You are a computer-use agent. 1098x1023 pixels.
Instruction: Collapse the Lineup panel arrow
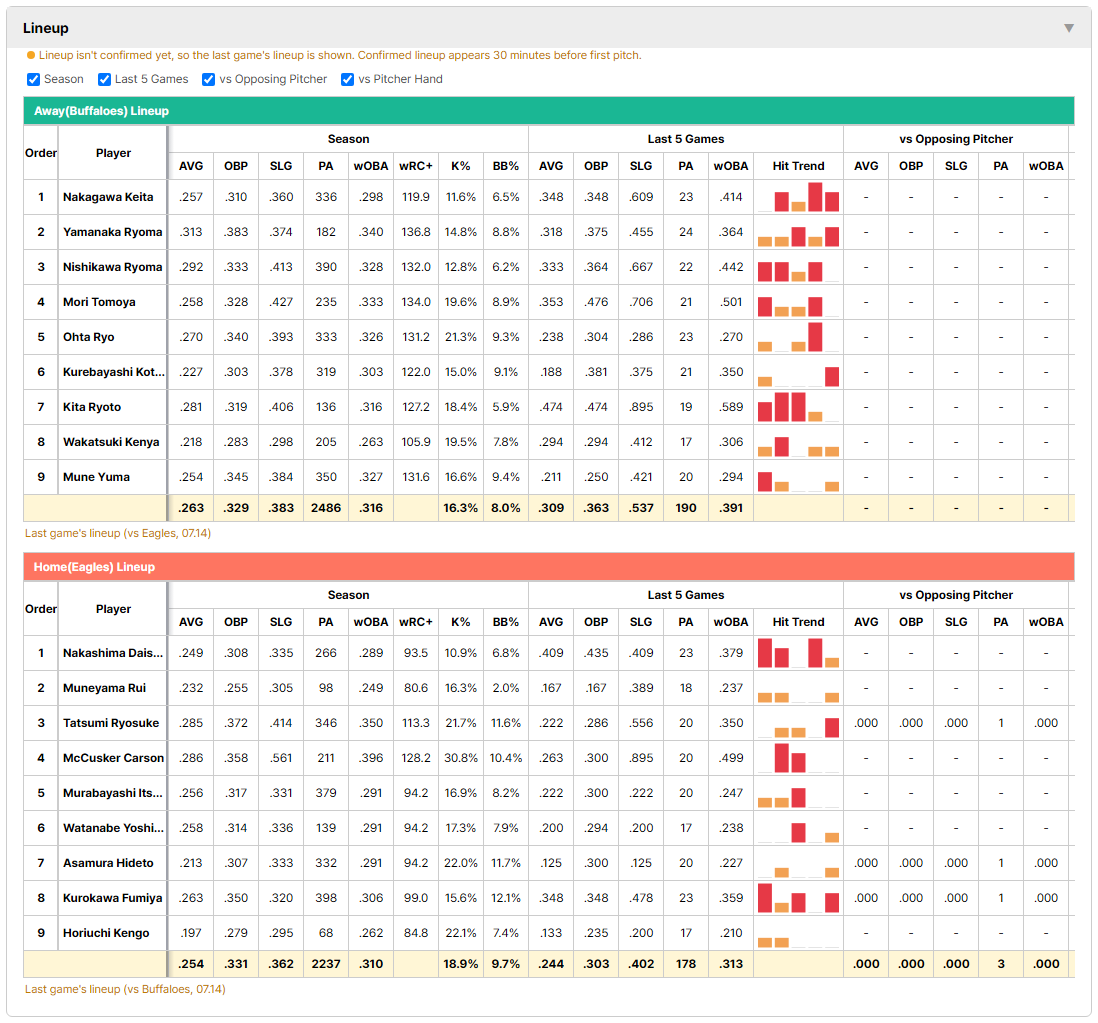click(1069, 28)
